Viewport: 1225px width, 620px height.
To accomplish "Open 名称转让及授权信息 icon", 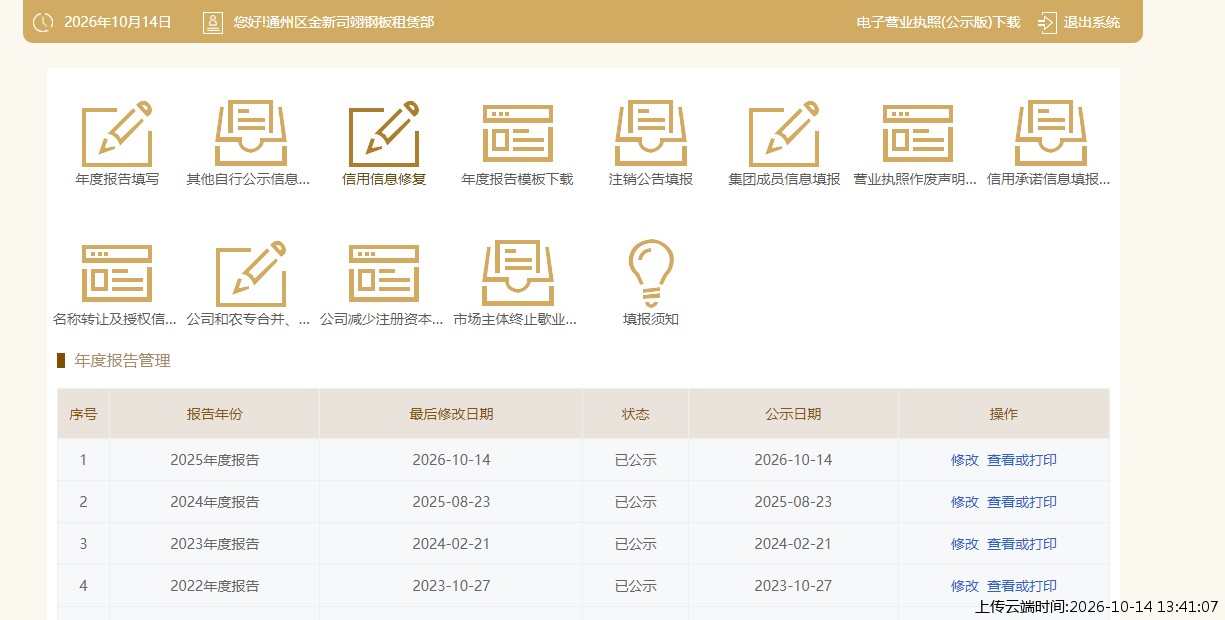I will click(x=117, y=273).
